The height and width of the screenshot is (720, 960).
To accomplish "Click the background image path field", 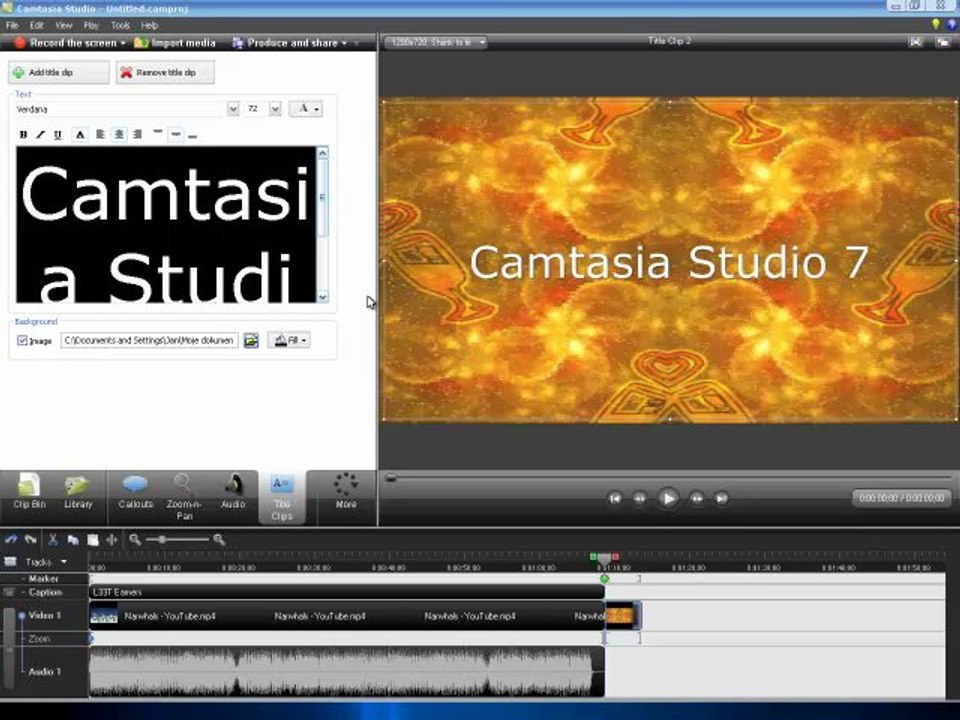I will (x=149, y=340).
